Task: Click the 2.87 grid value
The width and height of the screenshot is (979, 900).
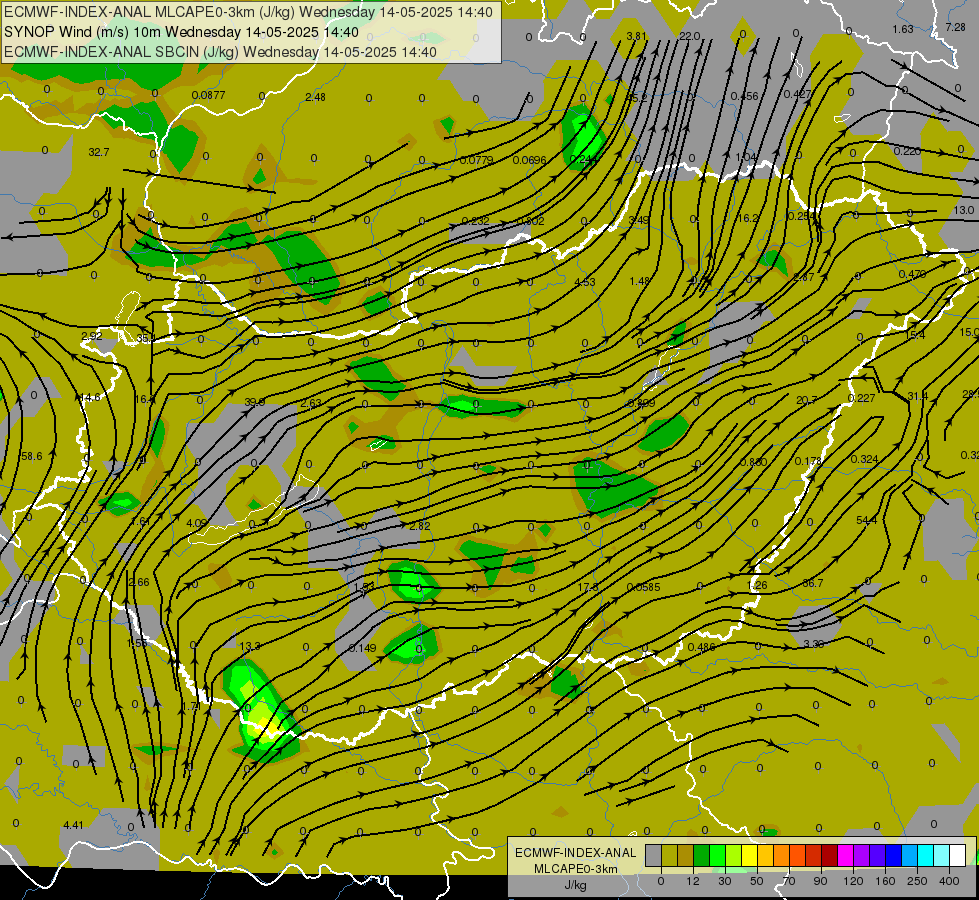Action: click(x=804, y=277)
